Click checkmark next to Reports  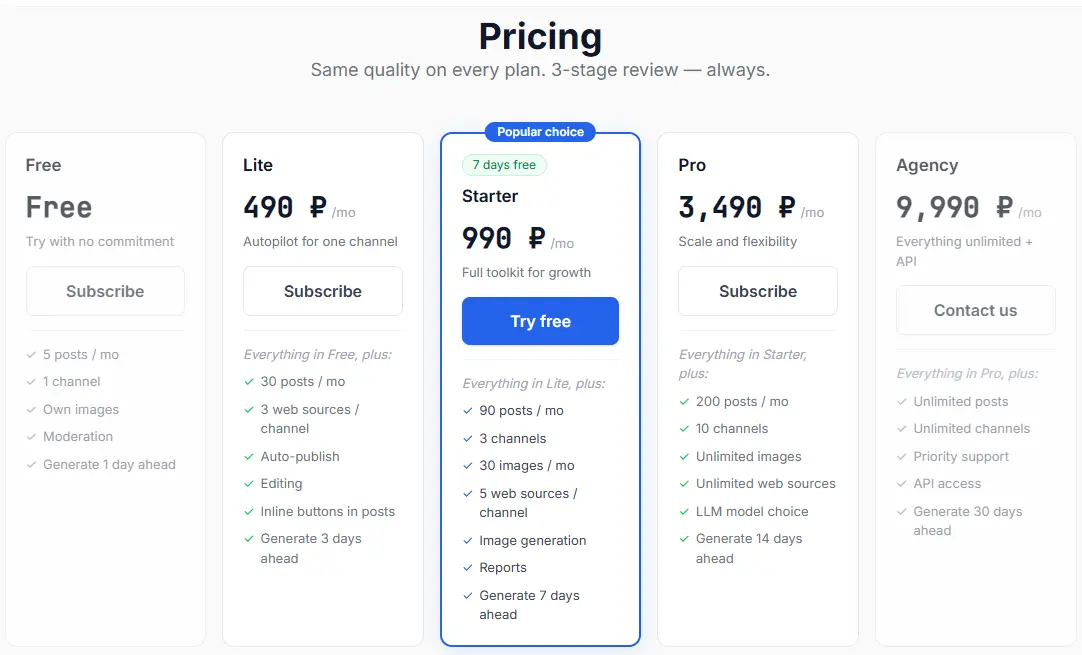click(x=468, y=568)
